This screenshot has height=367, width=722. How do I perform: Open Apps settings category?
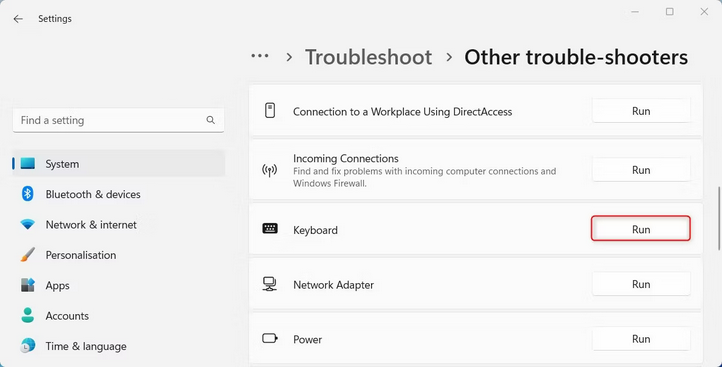(119, 285)
